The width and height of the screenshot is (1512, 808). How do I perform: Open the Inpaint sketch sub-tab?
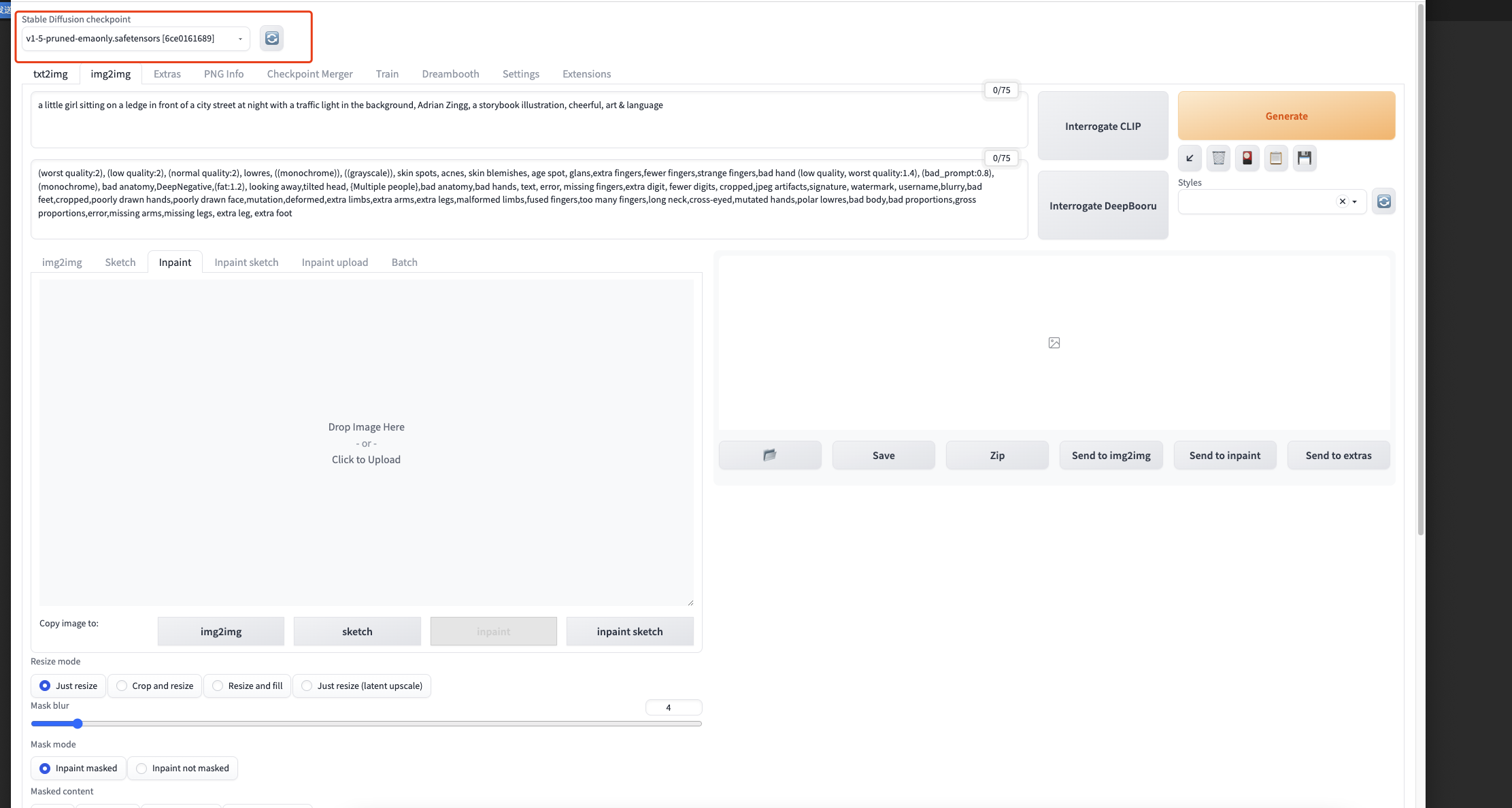(x=246, y=262)
